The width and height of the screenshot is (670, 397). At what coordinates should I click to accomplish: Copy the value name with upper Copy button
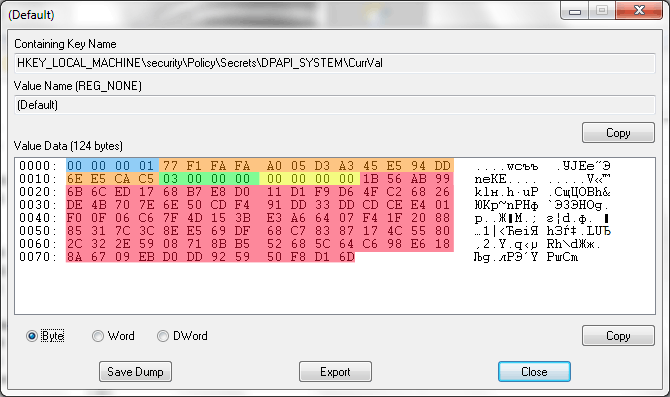[618, 133]
